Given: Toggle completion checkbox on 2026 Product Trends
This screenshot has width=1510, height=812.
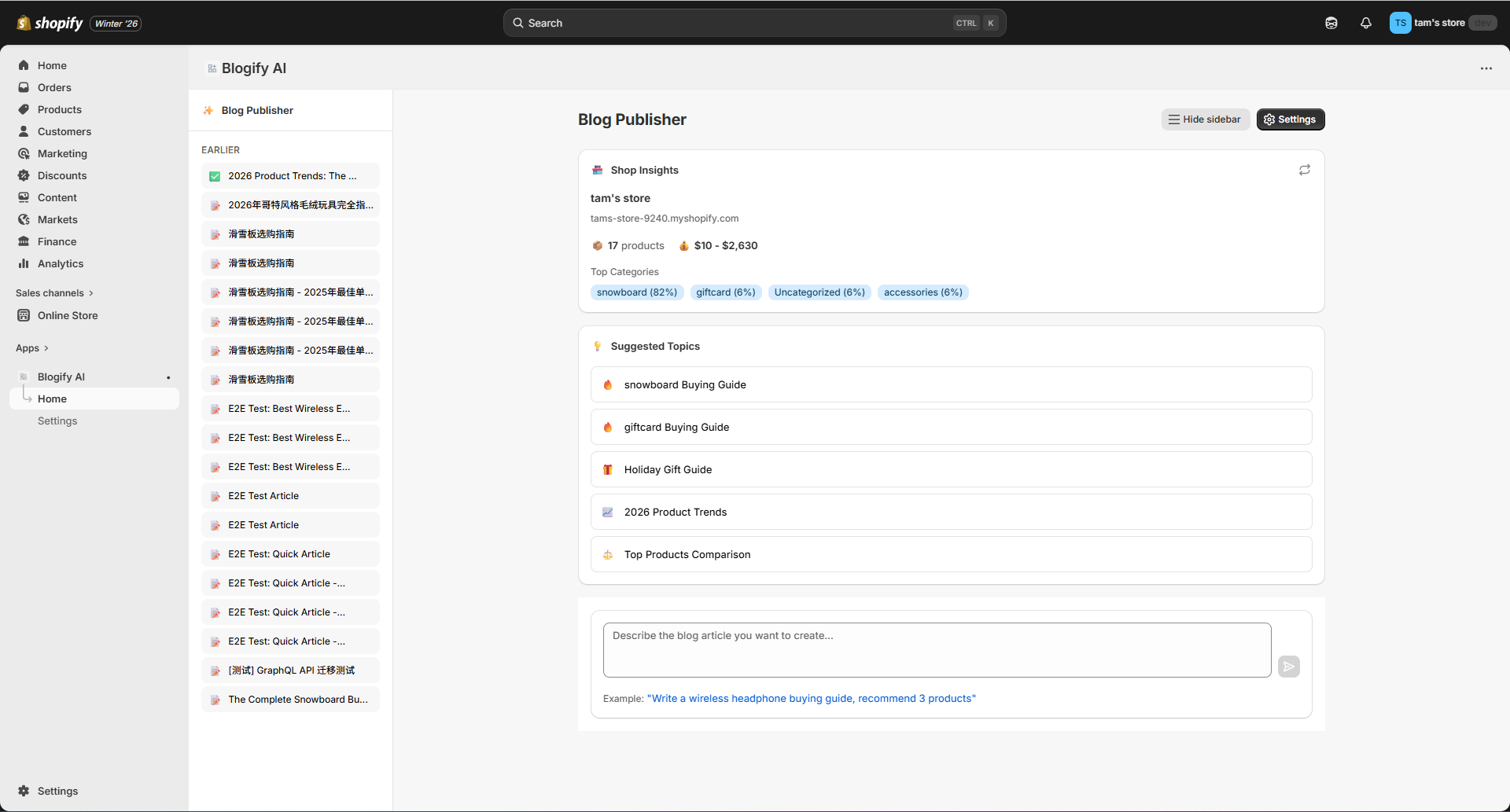Looking at the screenshot, I should [215, 176].
